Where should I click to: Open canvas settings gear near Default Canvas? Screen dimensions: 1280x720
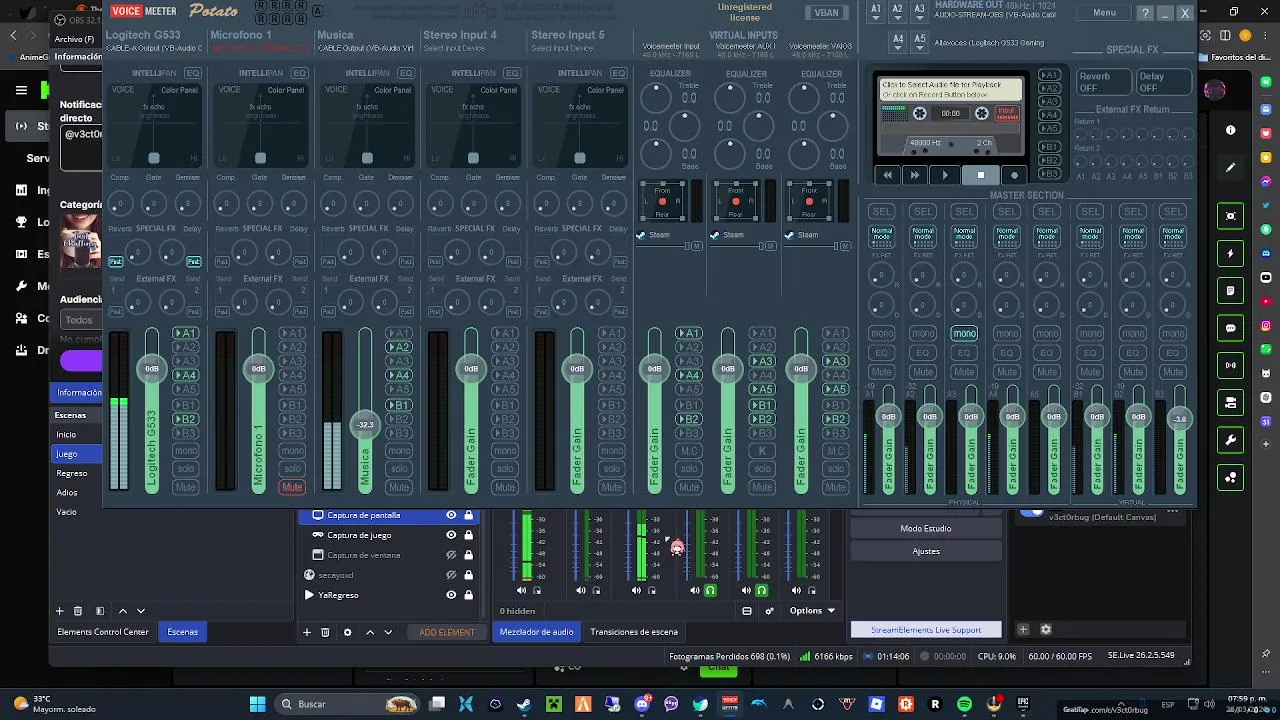(x=1046, y=629)
